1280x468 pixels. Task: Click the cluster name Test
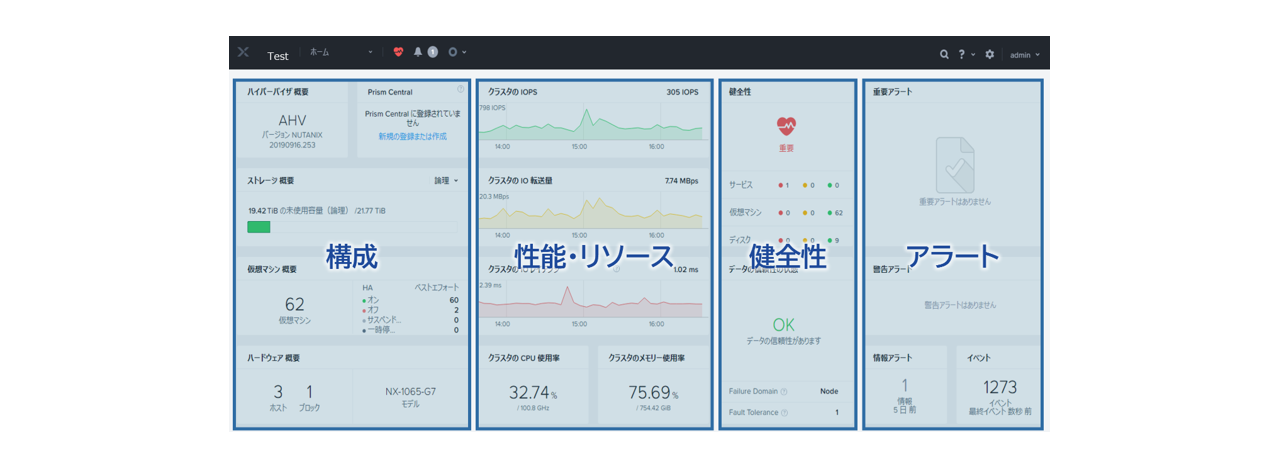[277, 56]
